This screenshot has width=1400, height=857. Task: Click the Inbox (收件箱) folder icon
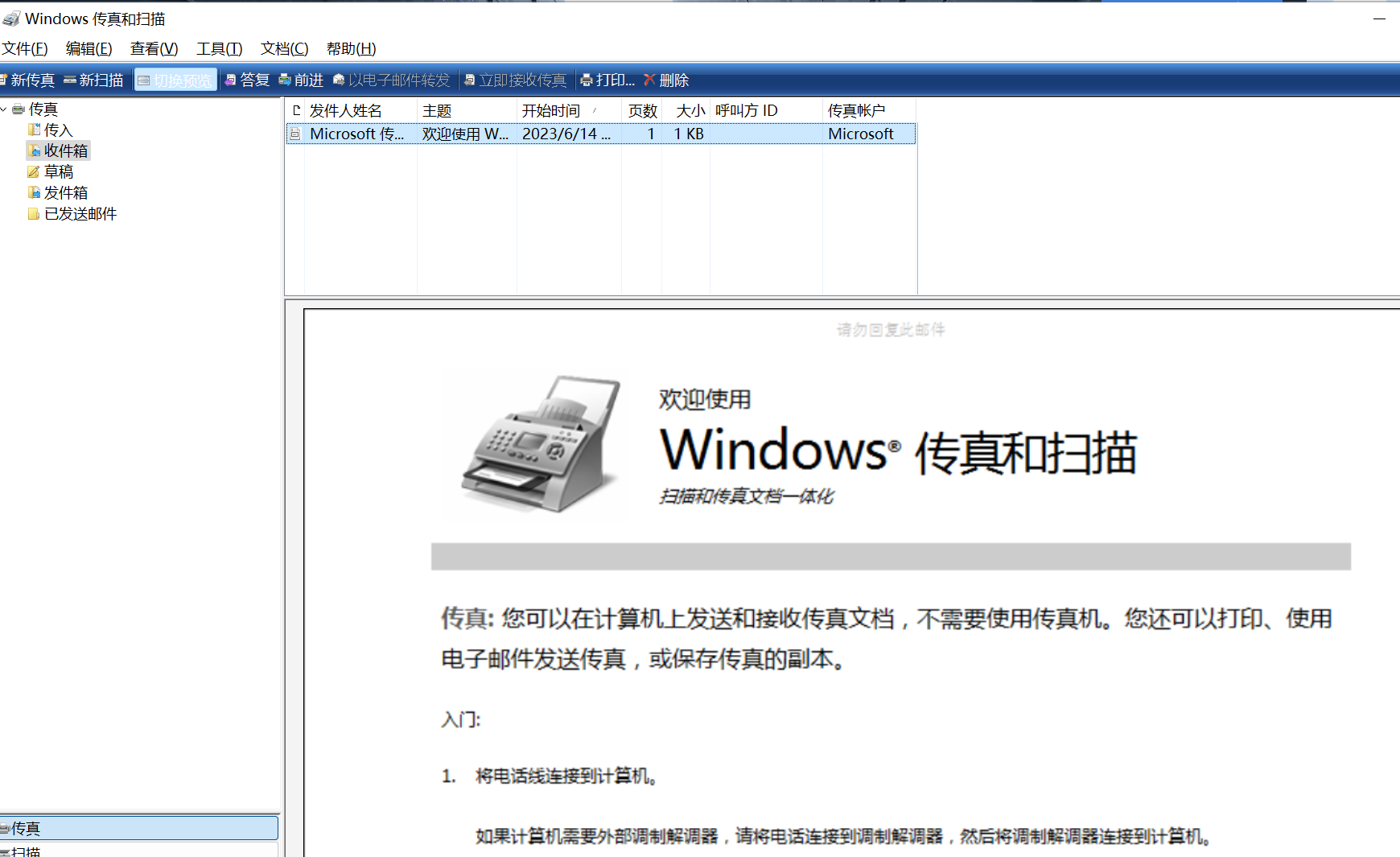tap(34, 150)
